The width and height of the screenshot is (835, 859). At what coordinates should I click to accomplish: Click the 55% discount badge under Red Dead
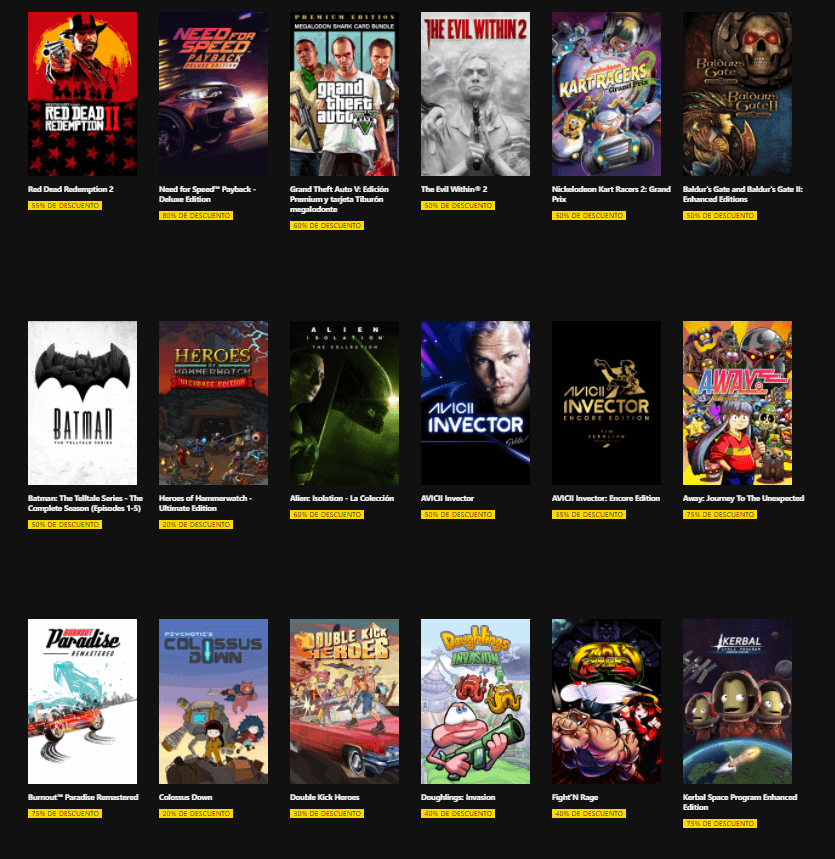point(65,205)
